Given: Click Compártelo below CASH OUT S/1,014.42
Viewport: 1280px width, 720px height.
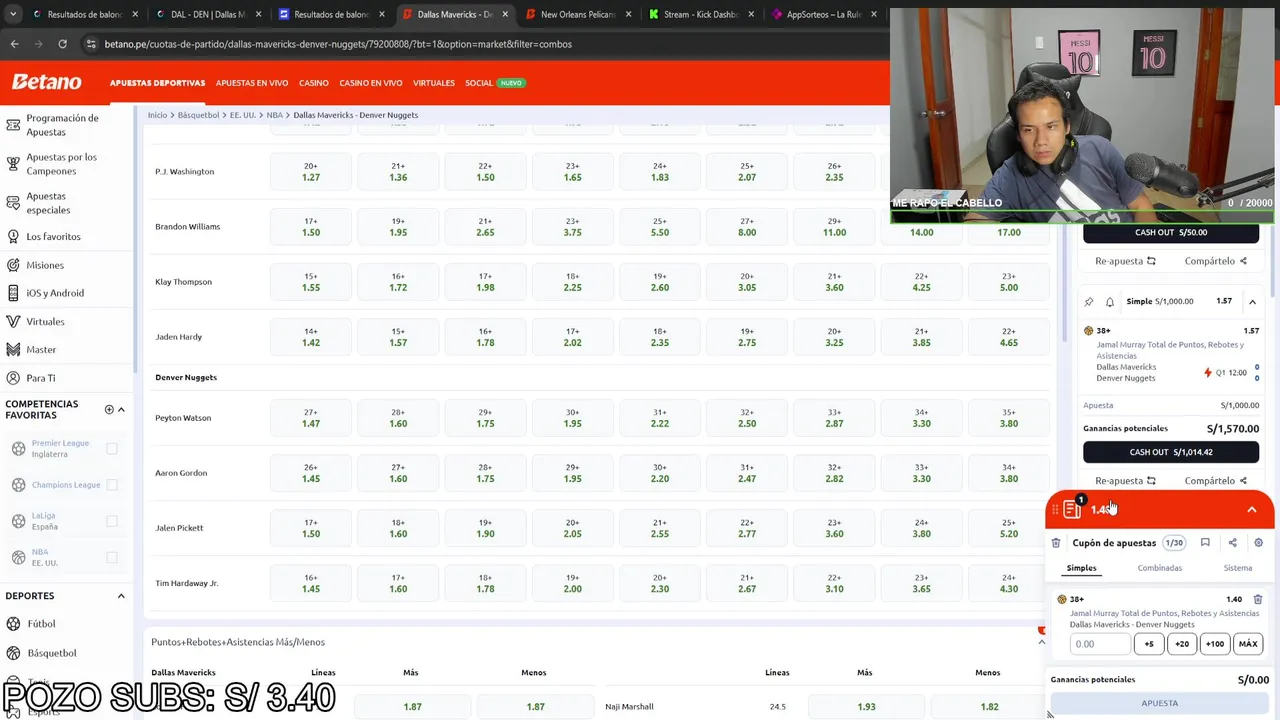Looking at the screenshot, I should coord(1215,481).
